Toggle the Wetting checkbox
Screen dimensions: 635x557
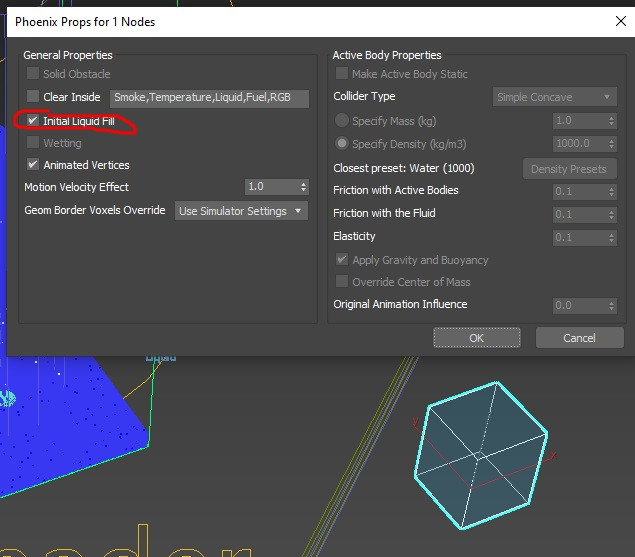(x=33, y=142)
